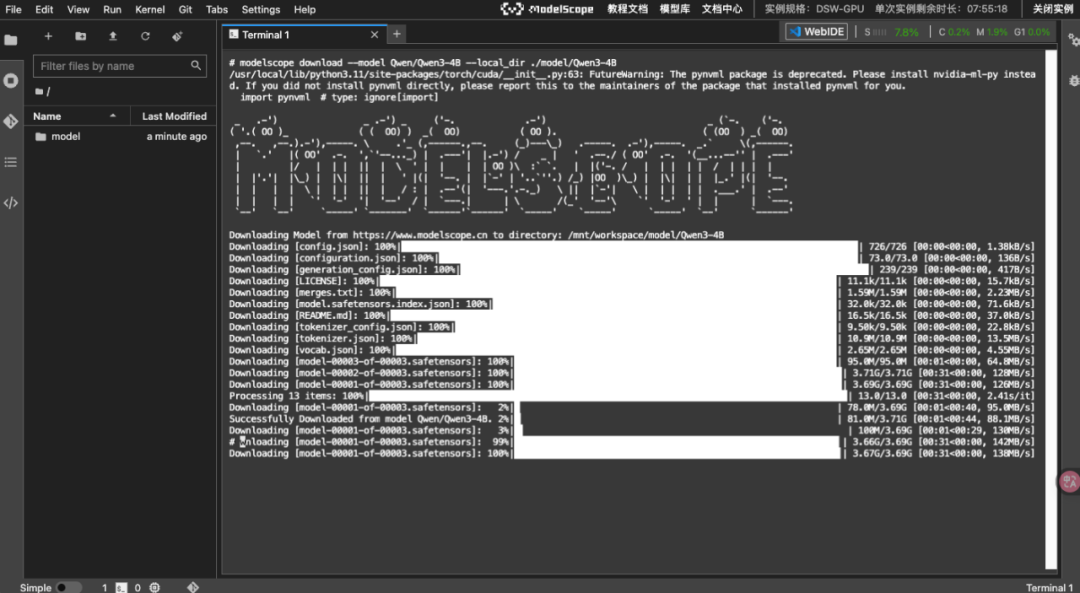
Task: Open the Git sidebar panel
Action: (10, 121)
